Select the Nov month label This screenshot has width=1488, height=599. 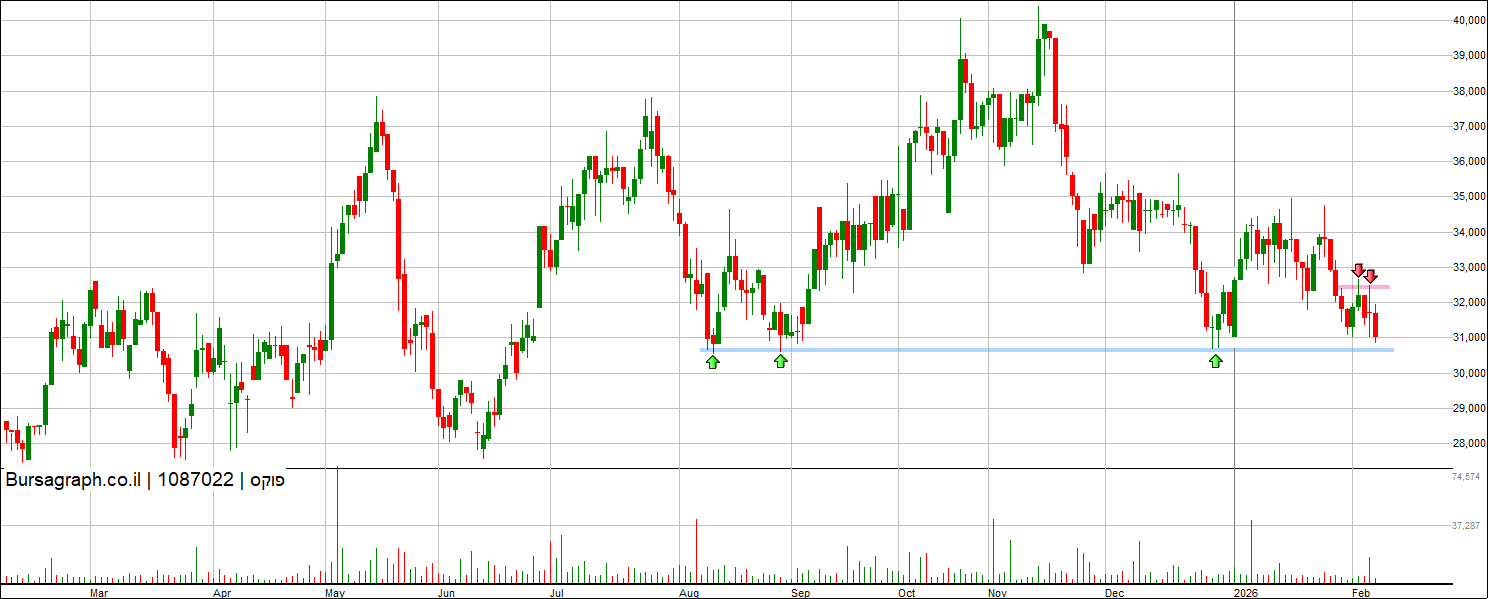point(997,593)
